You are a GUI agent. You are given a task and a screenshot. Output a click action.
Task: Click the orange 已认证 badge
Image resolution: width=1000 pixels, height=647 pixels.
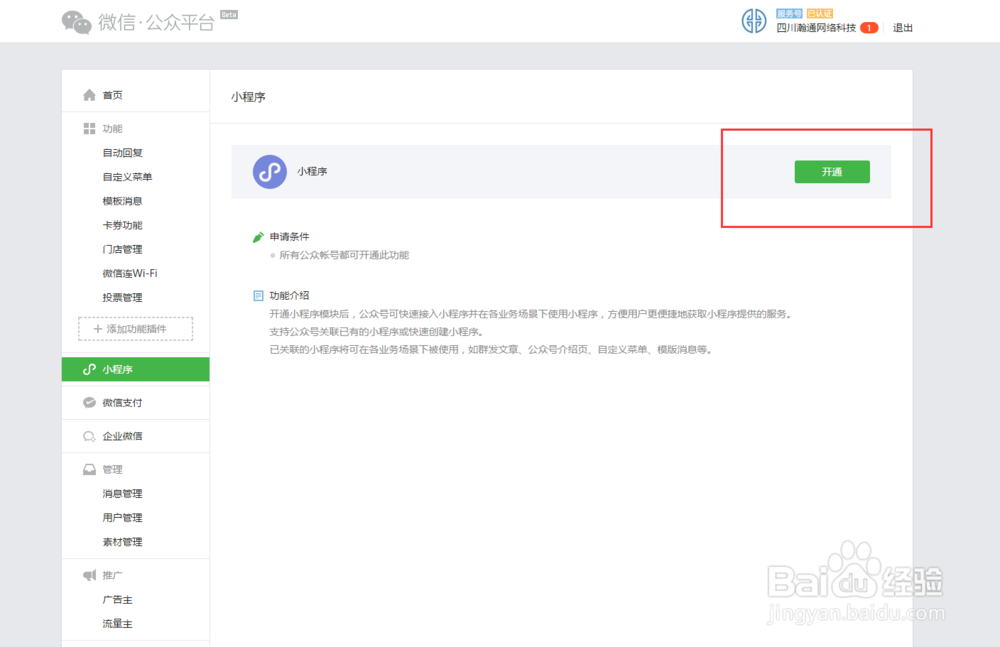click(820, 13)
